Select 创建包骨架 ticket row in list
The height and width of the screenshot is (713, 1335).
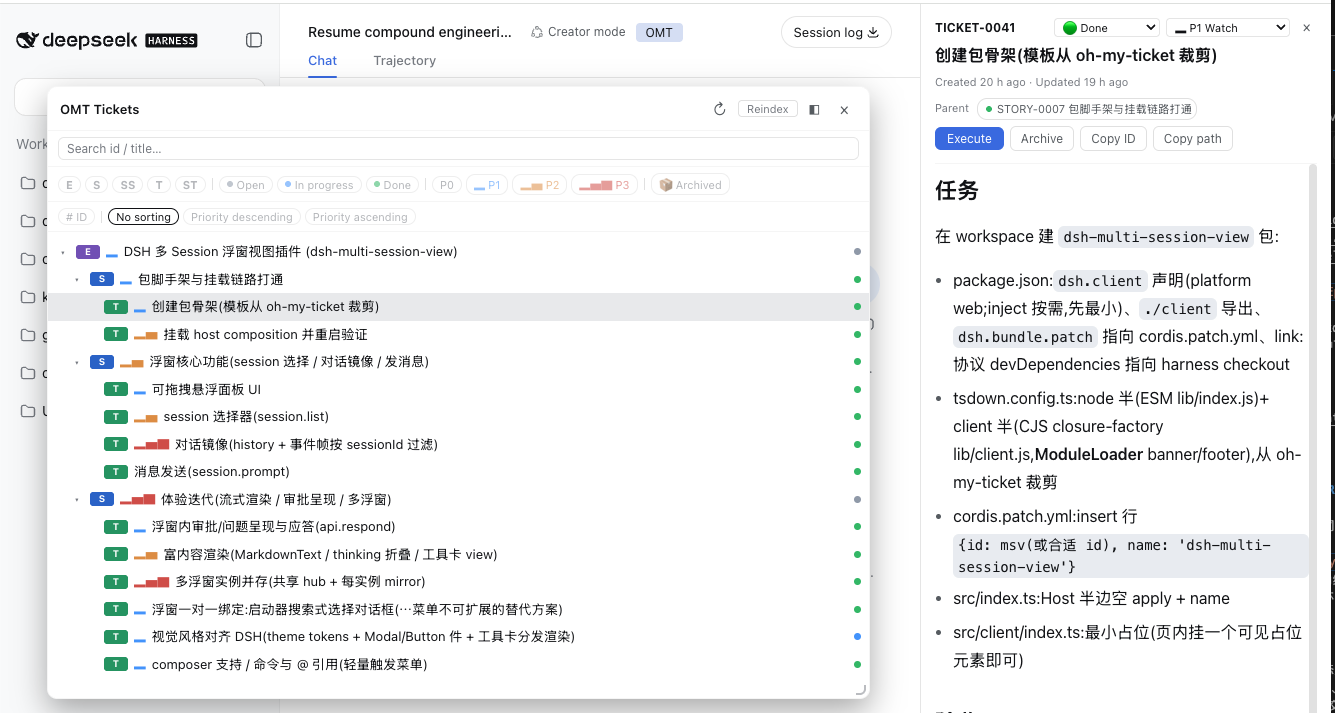pyautogui.click(x=458, y=307)
